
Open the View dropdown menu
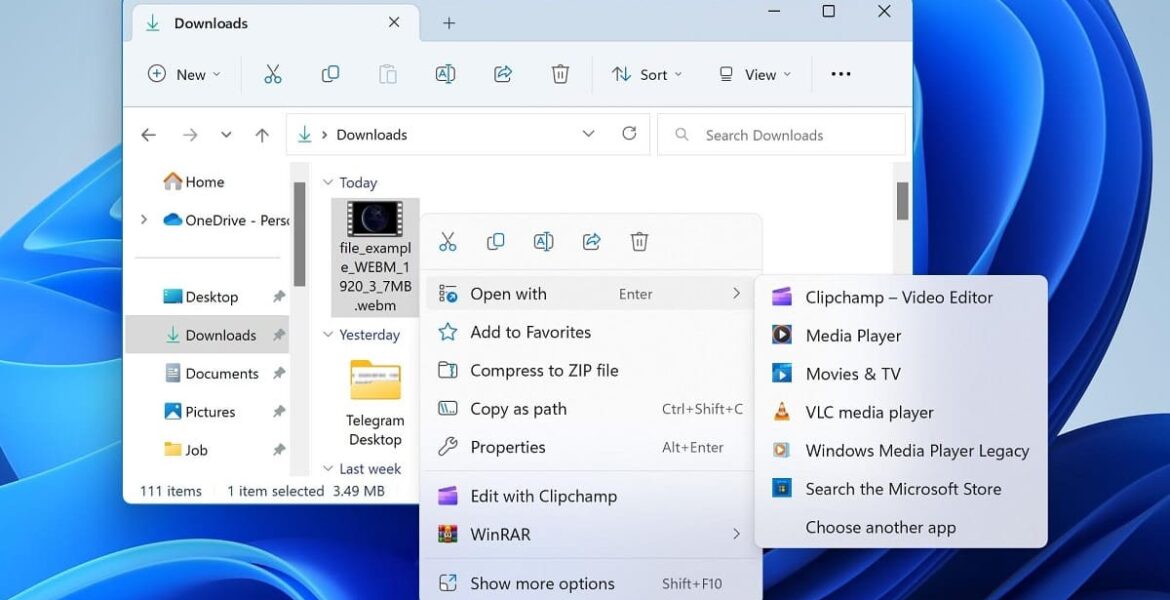754,74
